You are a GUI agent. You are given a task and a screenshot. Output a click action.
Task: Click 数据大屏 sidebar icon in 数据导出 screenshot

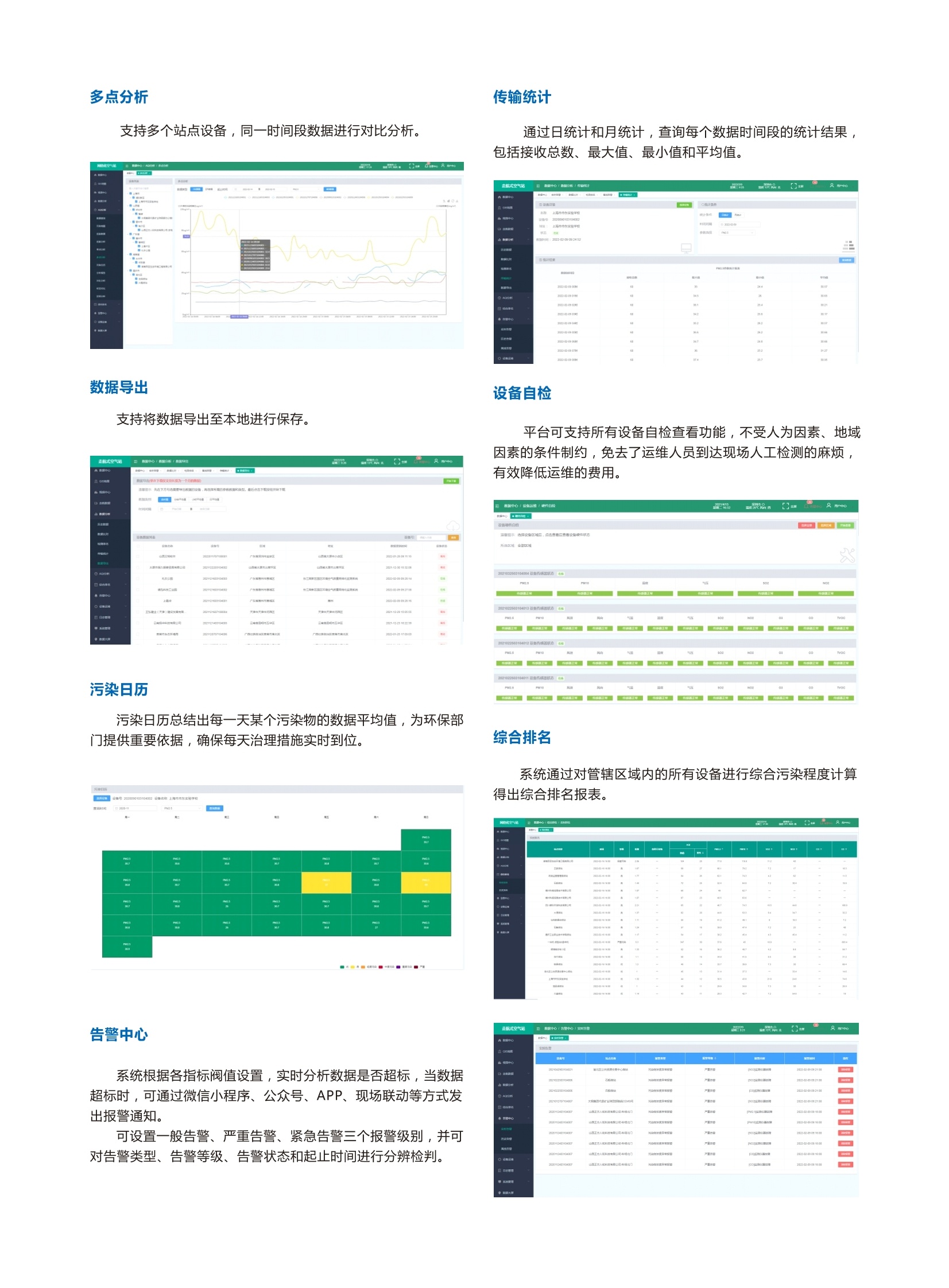pos(96,639)
